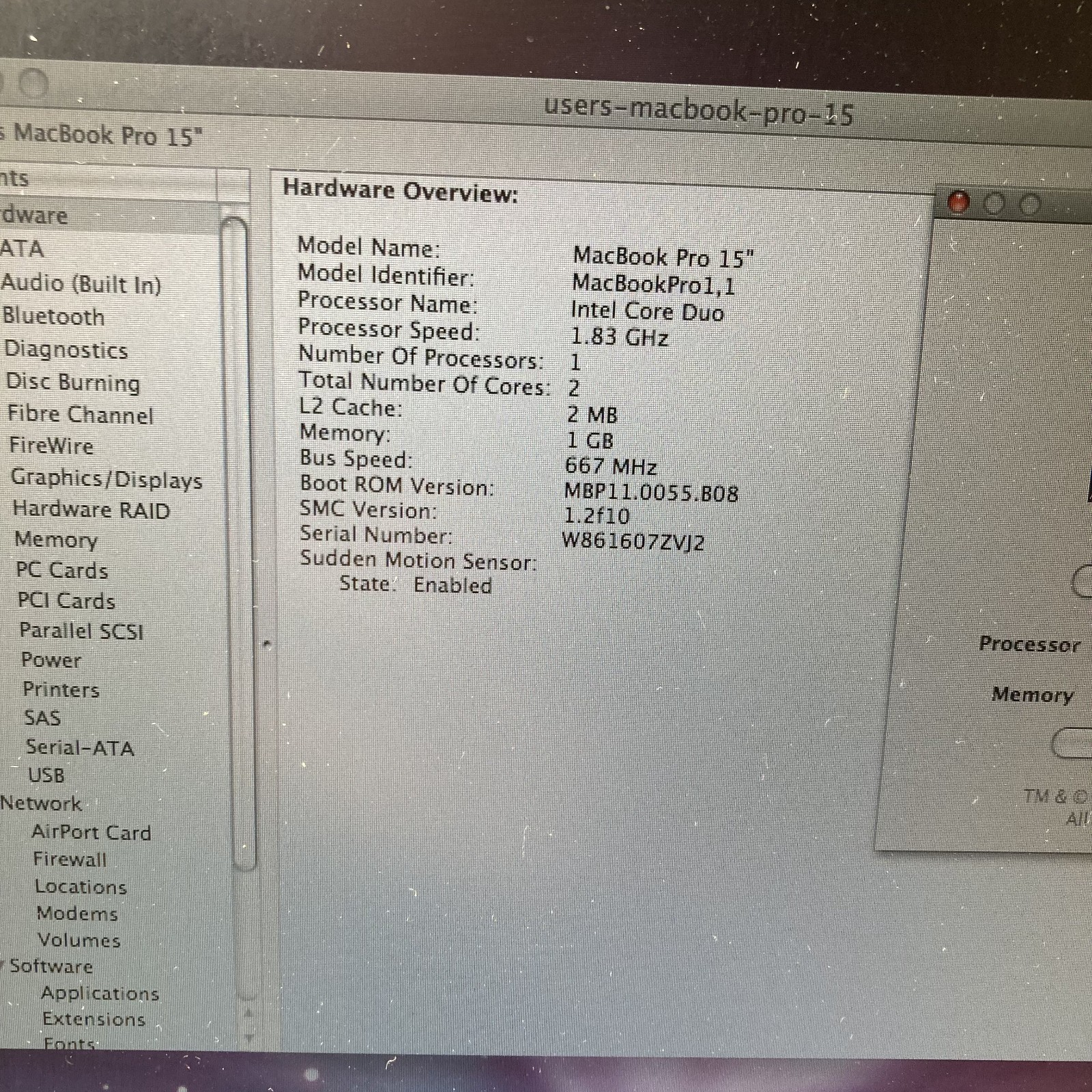The image size is (1092, 1092).
Task: Click the window title users-macbook-pro-15
Action: pyautogui.click(x=699, y=112)
